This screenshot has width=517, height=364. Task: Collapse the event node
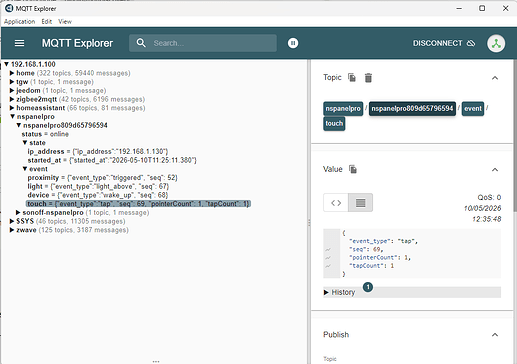(x=25, y=169)
